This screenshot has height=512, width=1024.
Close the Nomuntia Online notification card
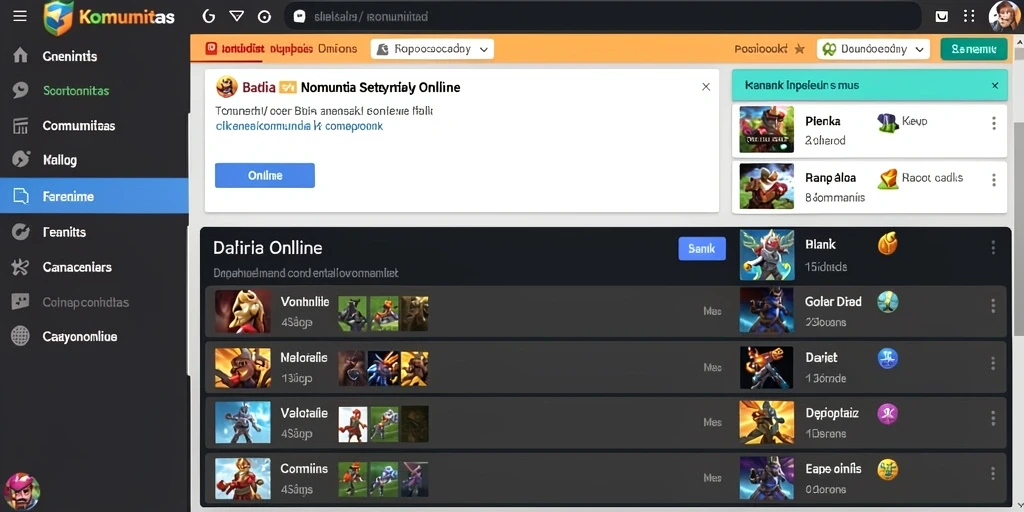[x=706, y=87]
